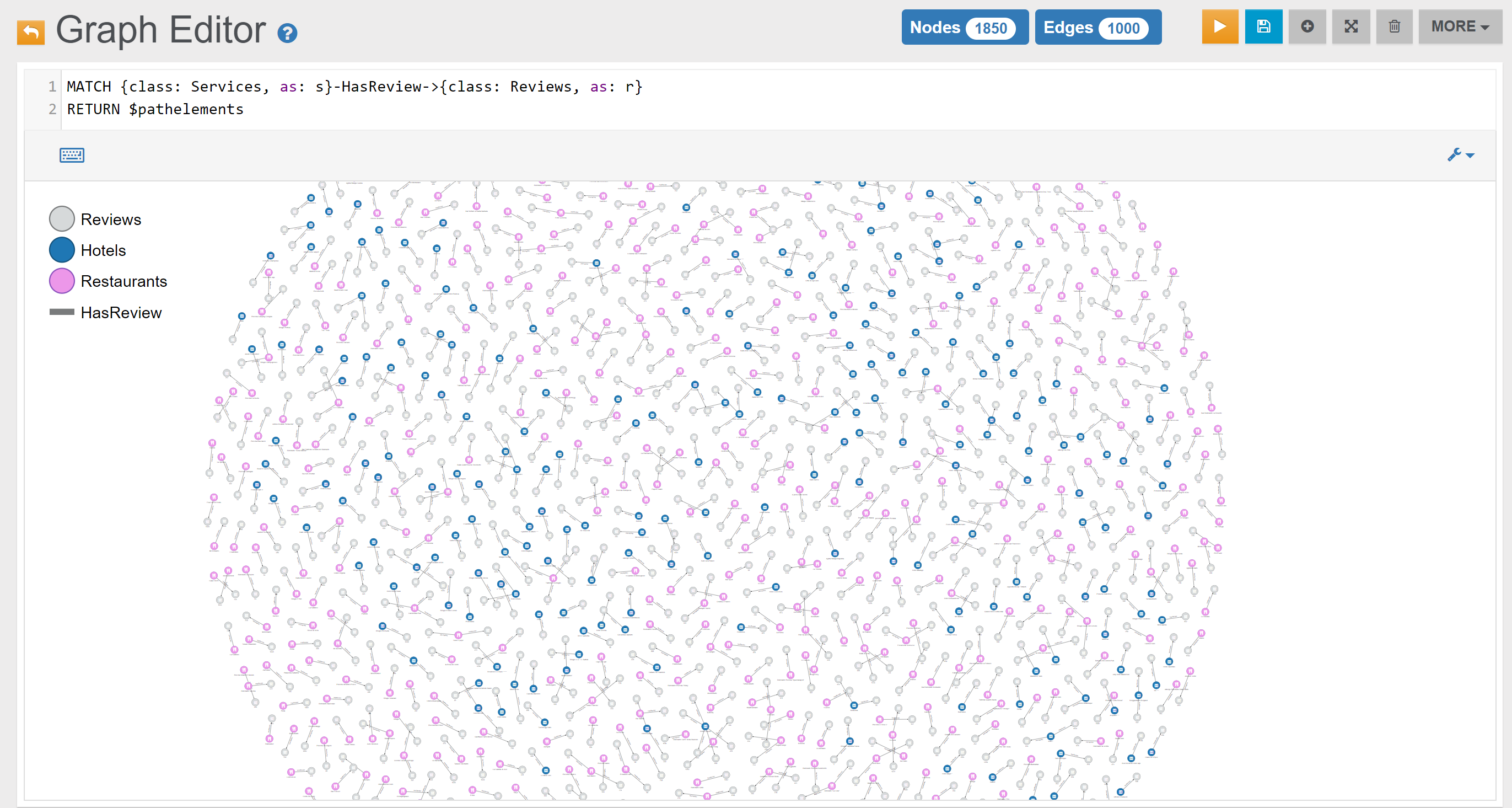Click the Restaurants legend label text
1512x808 pixels.
pos(124,281)
